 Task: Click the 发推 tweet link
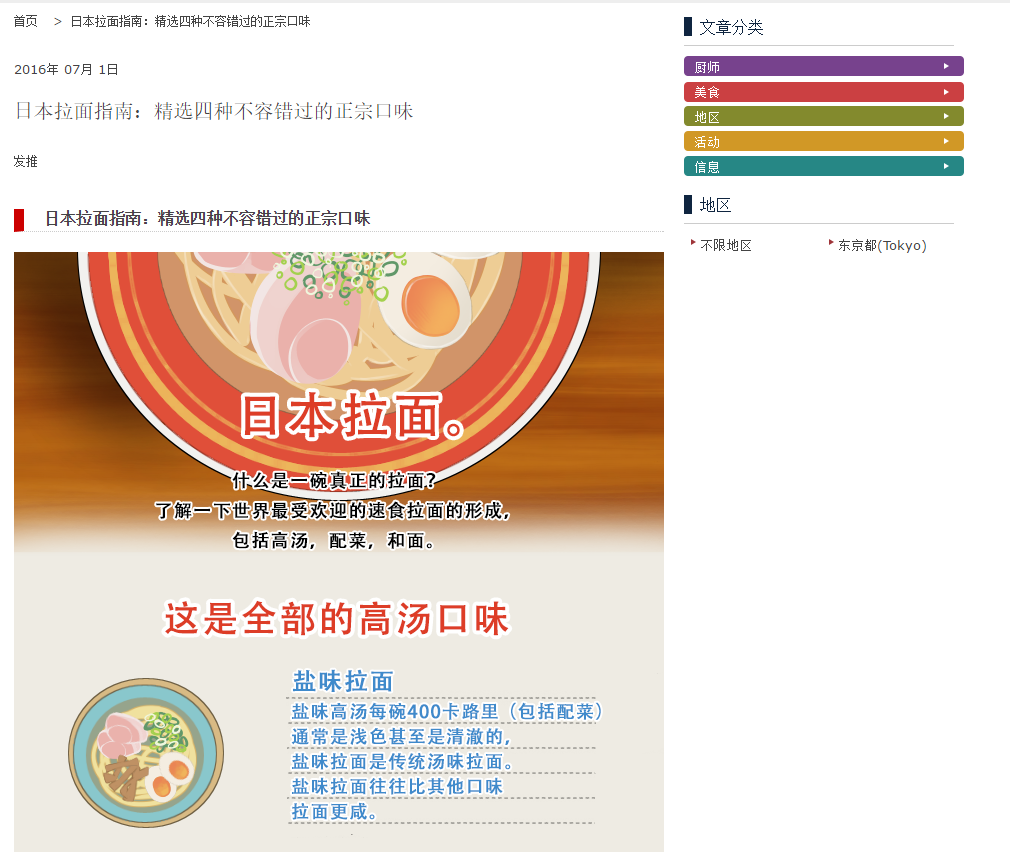pos(26,161)
